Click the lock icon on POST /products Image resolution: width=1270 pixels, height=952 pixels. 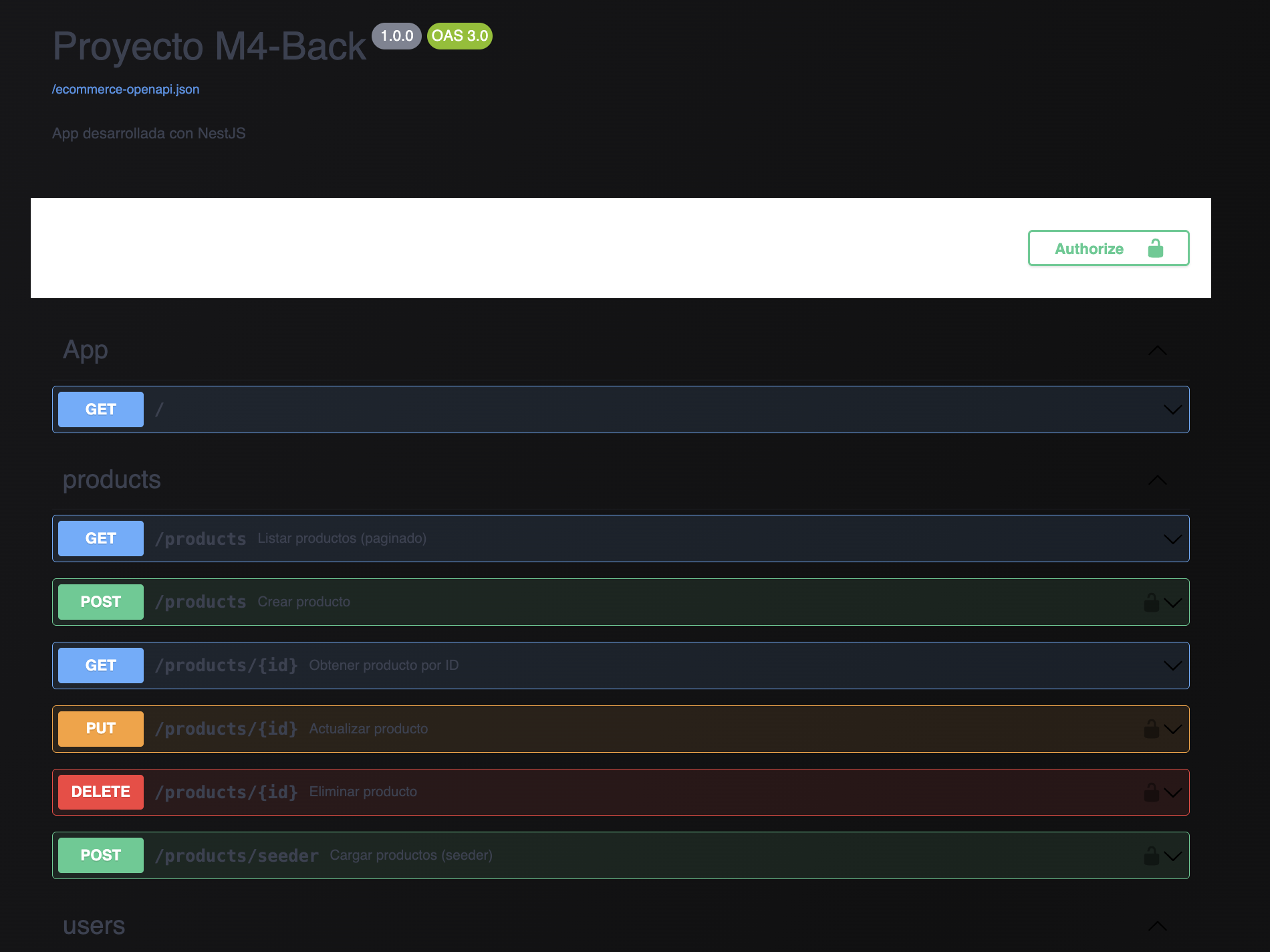[x=1151, y=602]
